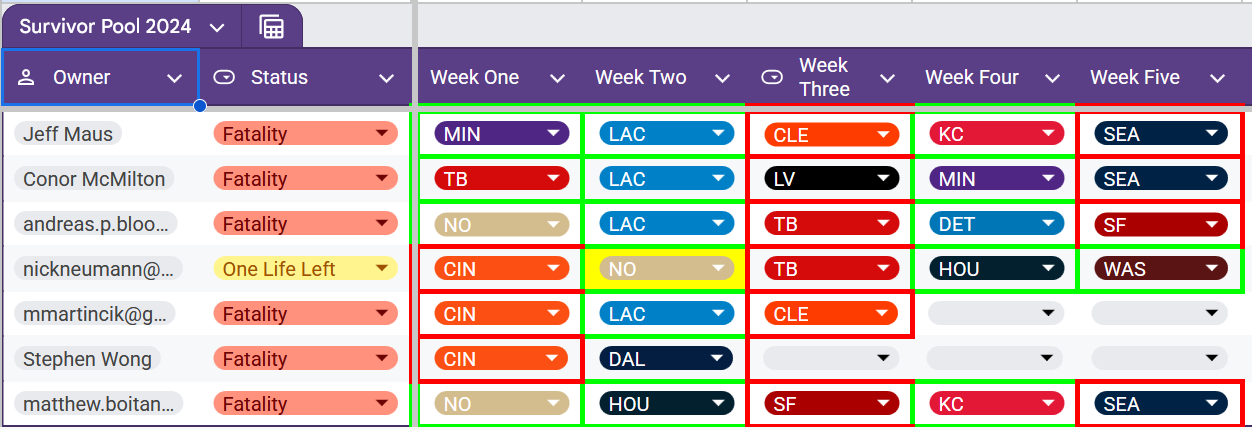1252x430 pixels.
Task: Open mmartincik's empty Week Four cell
Action: [994, 314]
